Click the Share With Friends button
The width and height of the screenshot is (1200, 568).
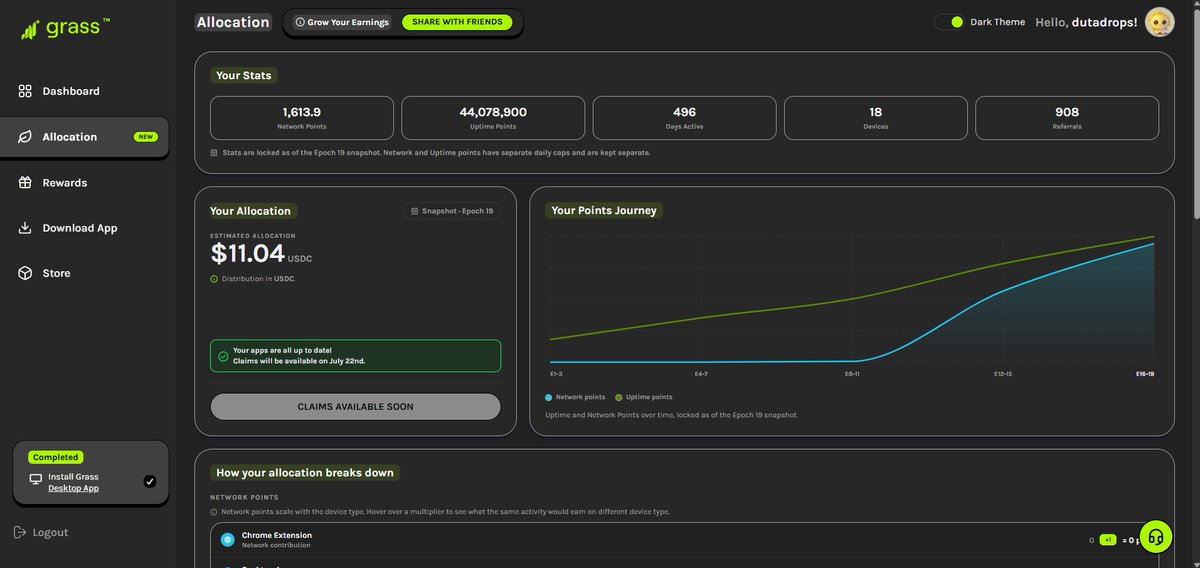pos(457,22)
